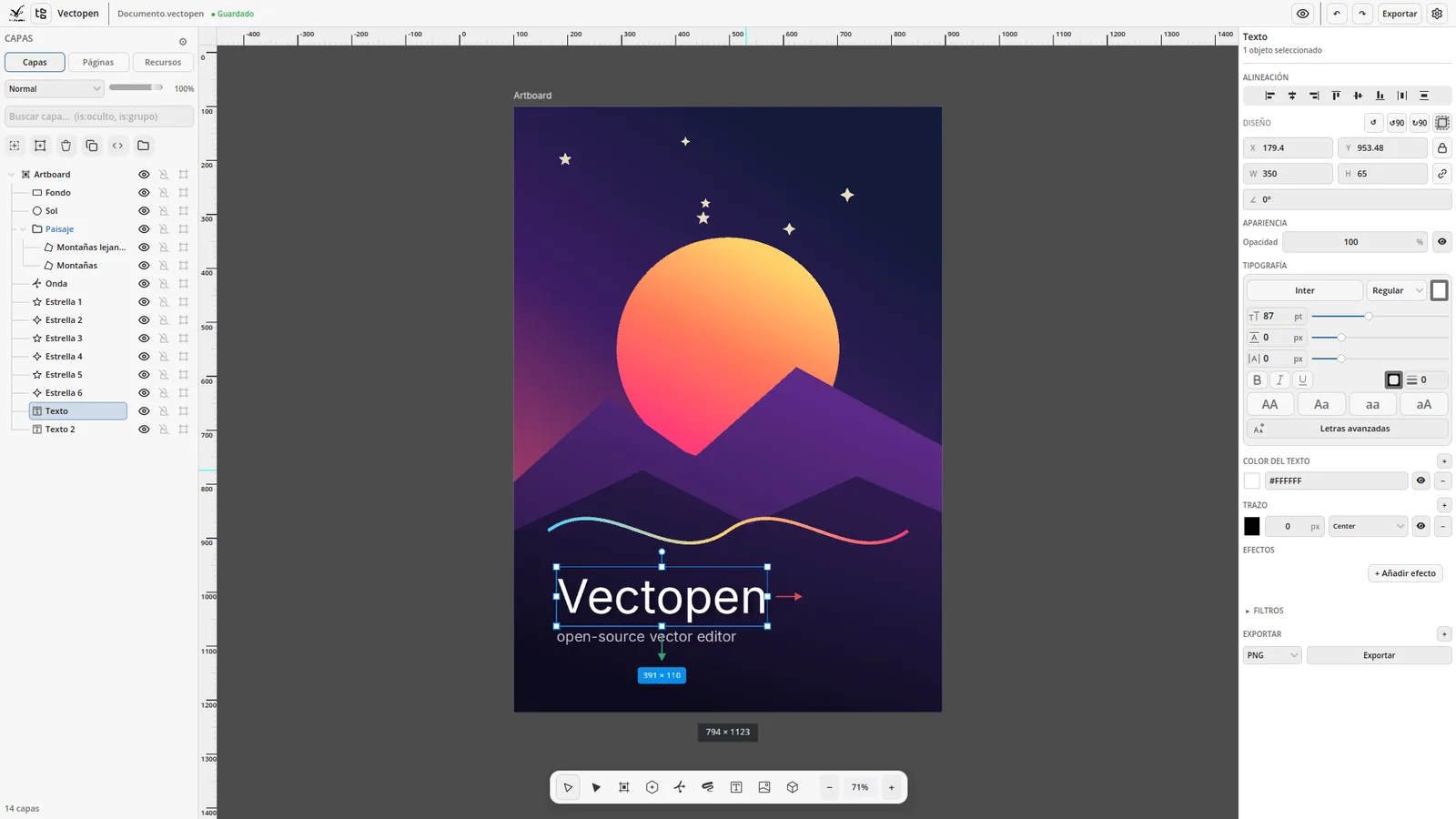Open the Normal blend mode dropdown

tap(54, 89)
